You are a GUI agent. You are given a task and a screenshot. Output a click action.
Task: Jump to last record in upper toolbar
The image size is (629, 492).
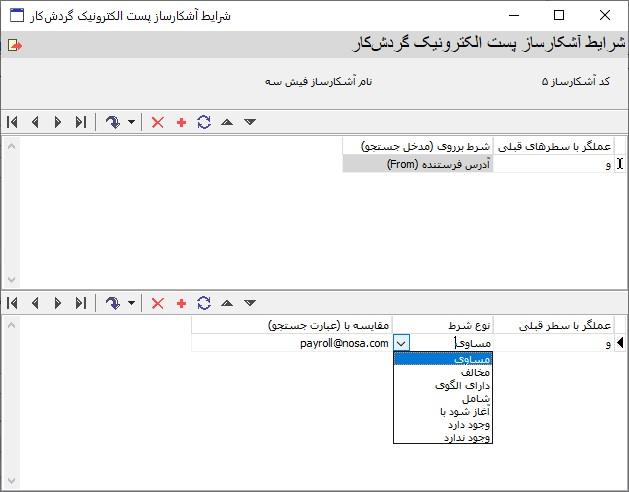[80, 122]
